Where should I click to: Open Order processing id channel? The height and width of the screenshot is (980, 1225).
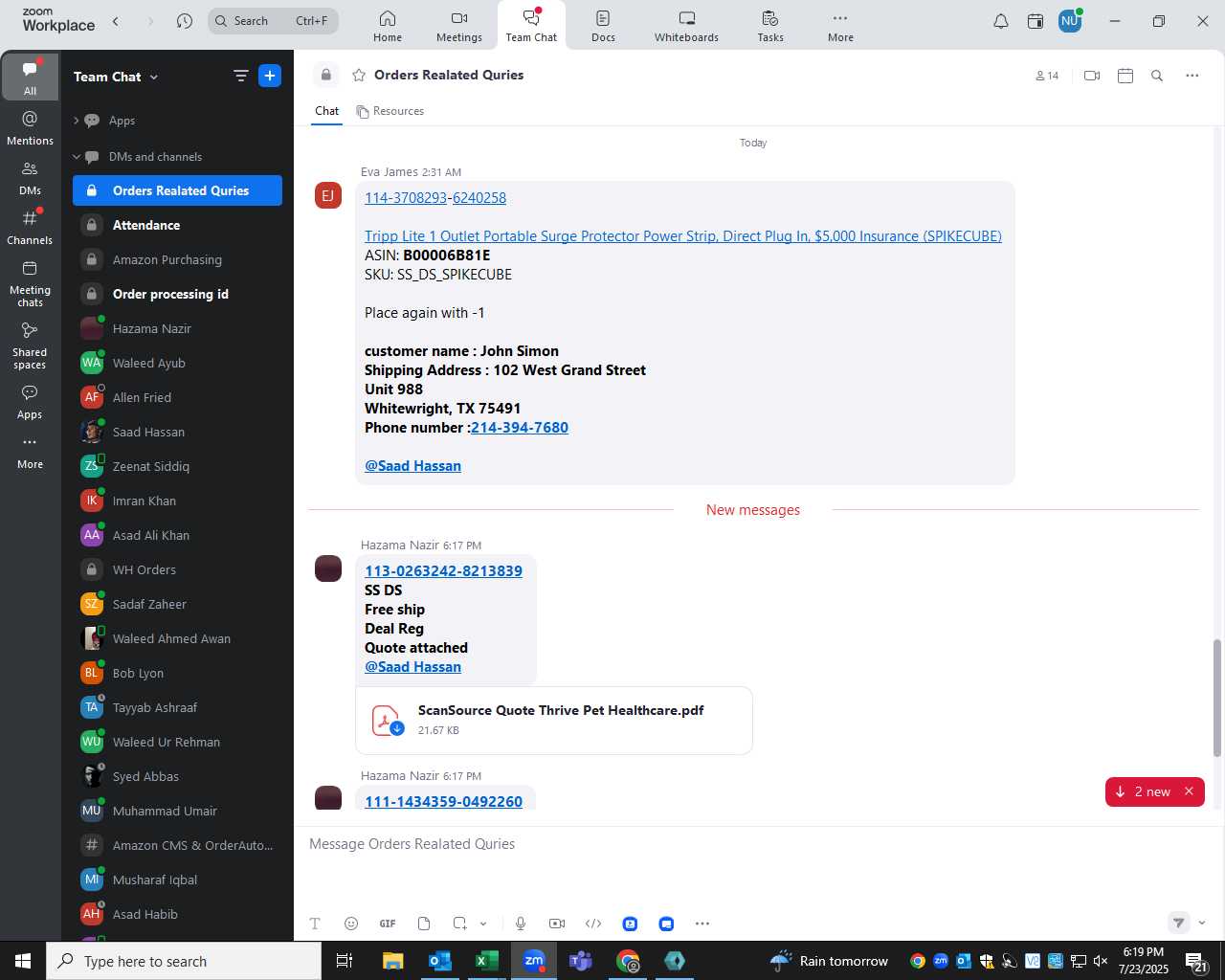pyautogui.click(x=177, y=294)
